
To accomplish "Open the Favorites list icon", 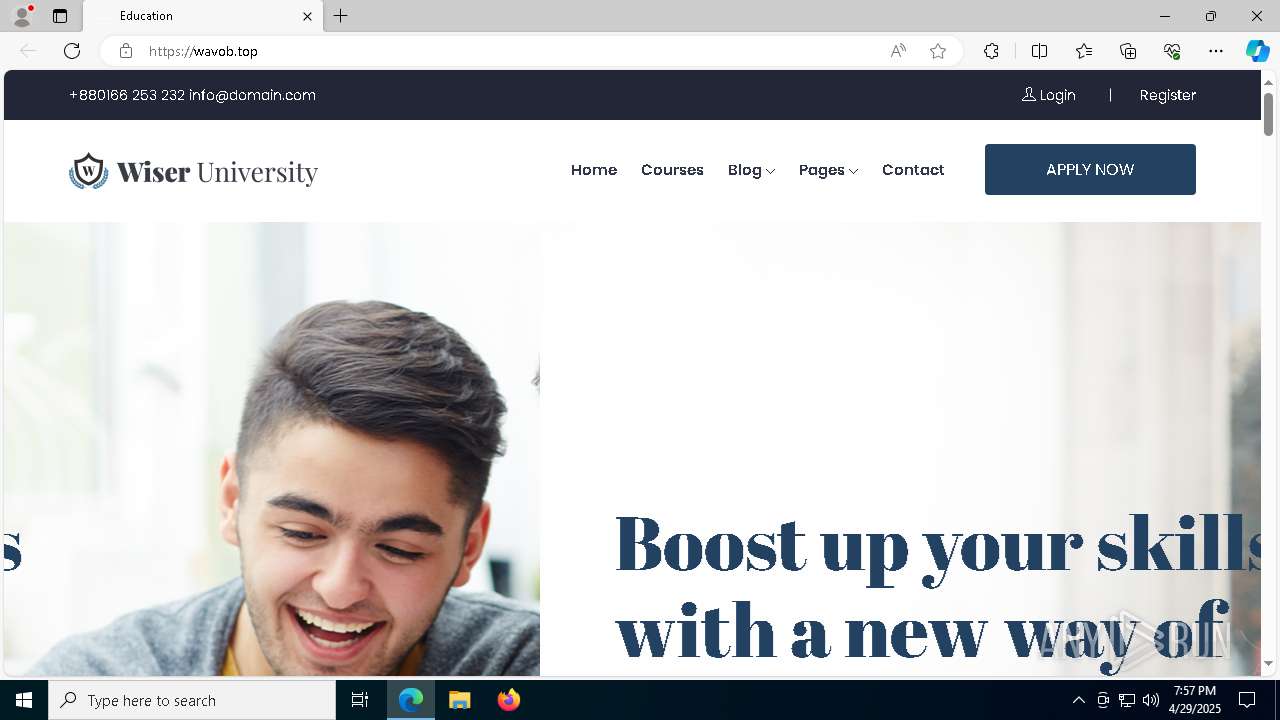I will click(1084, 51).
